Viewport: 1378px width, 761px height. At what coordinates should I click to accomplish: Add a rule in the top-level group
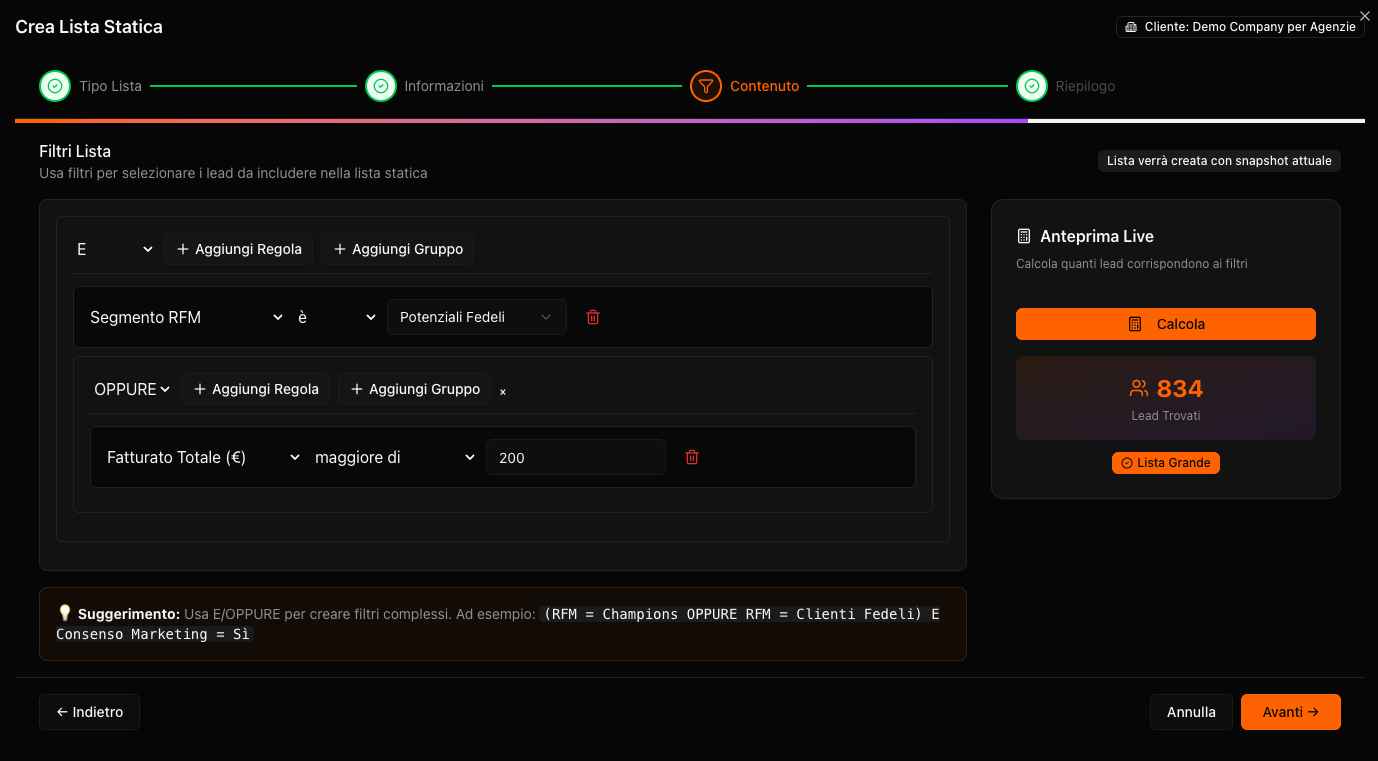(239, 249)
